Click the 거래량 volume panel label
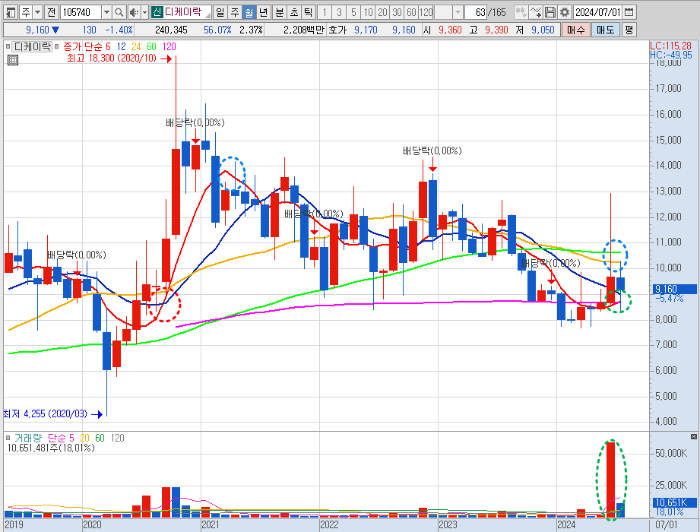The height and width of the screenshot is (532, 700). coord(29,438)
